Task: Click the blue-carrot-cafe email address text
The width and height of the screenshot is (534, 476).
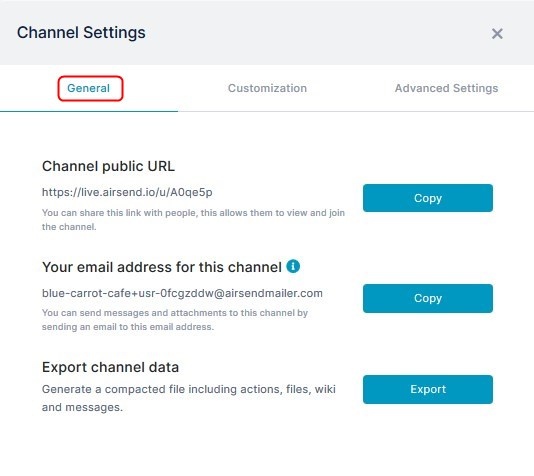Action: pos(182,293)
